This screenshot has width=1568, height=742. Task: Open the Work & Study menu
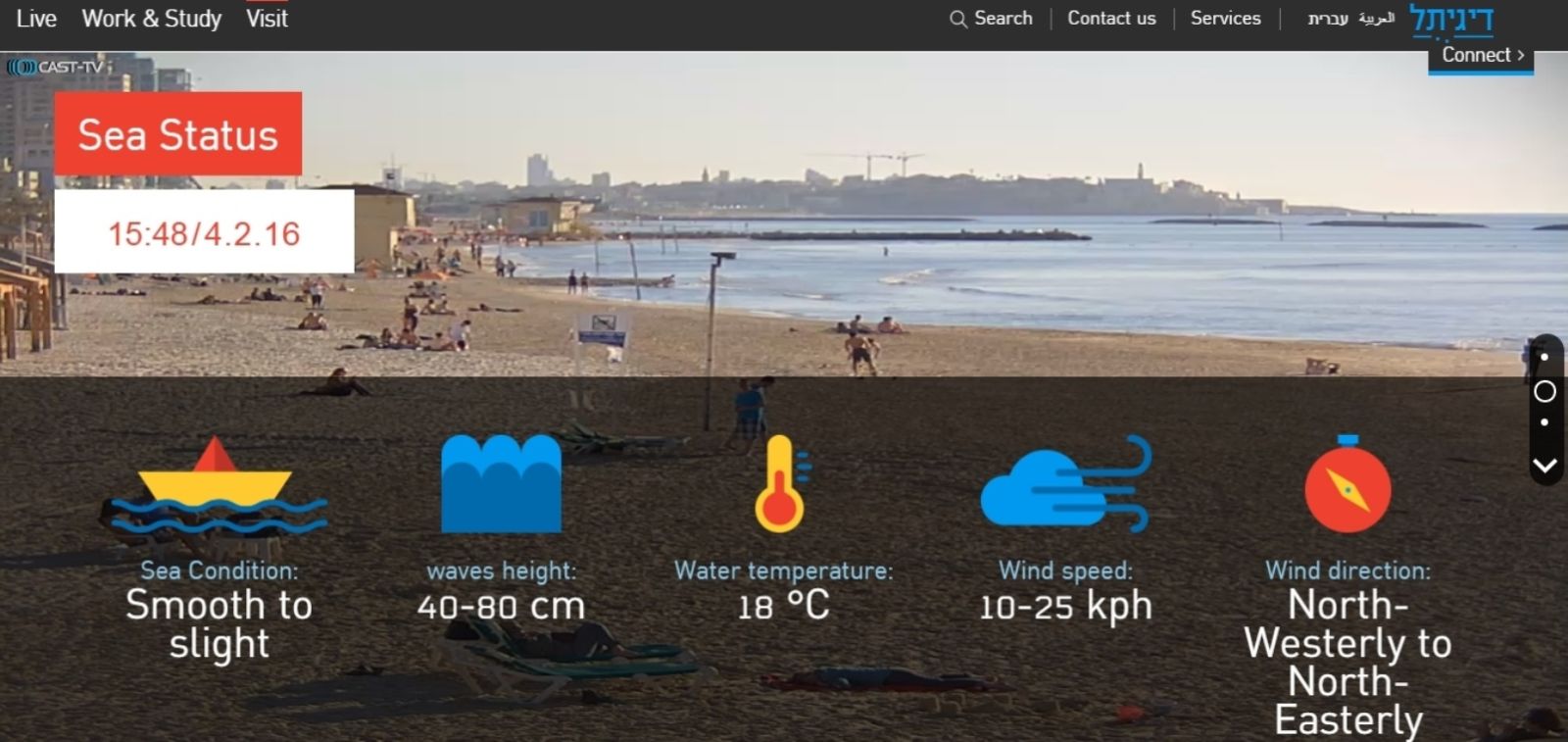click(x=152, y=19)
